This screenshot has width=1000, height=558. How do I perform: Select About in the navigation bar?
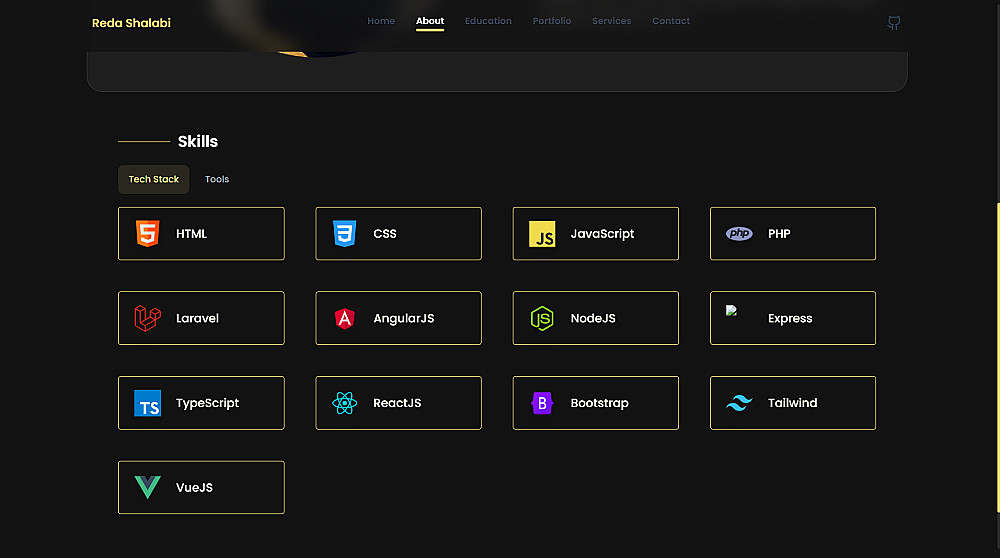430,21
